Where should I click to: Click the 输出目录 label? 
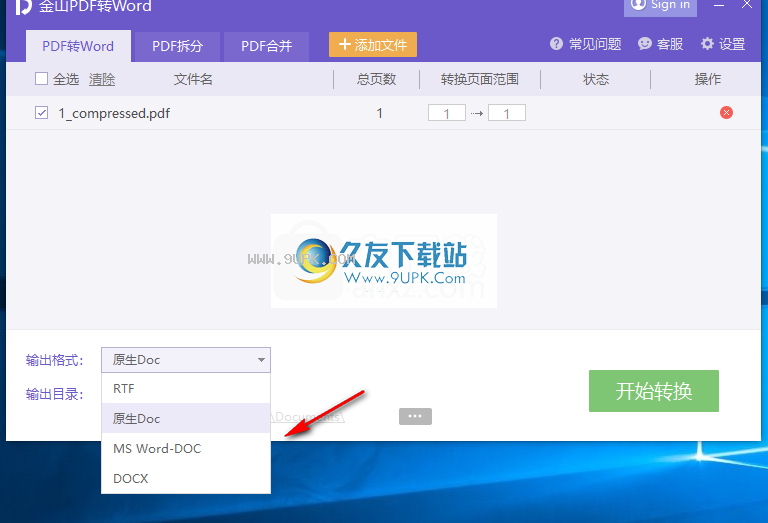click(54, 394)
